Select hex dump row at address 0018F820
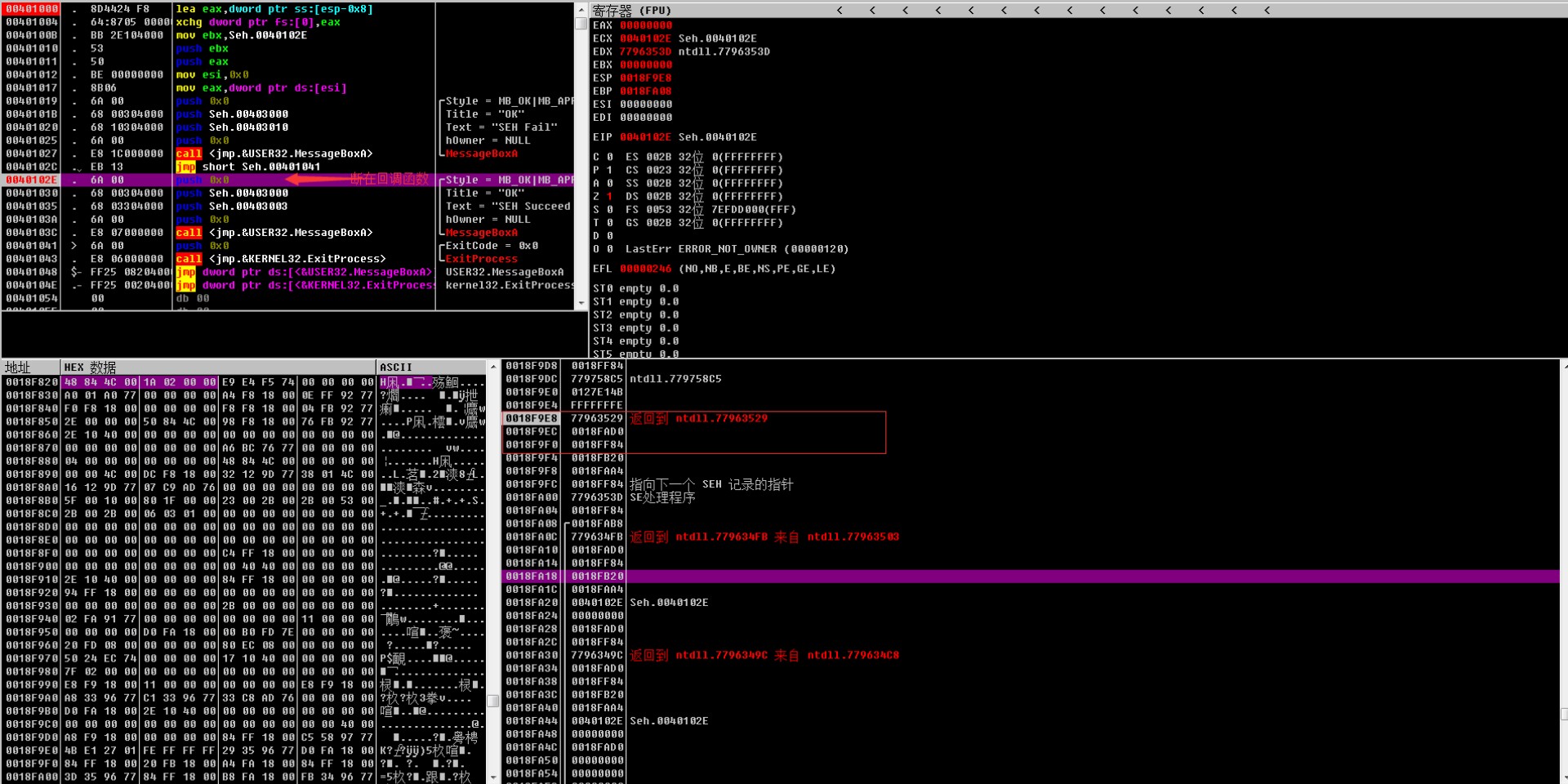The height and width of the screenshot is (784, 1568). click(x=244, y=382)
